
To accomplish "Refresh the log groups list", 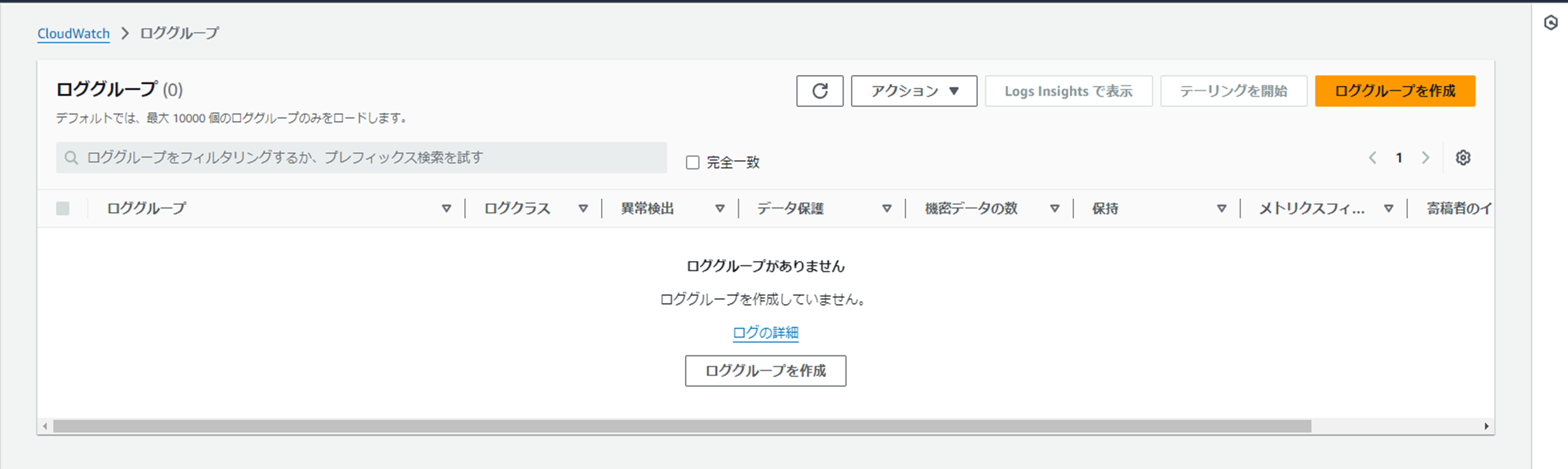I will [819, 91].
